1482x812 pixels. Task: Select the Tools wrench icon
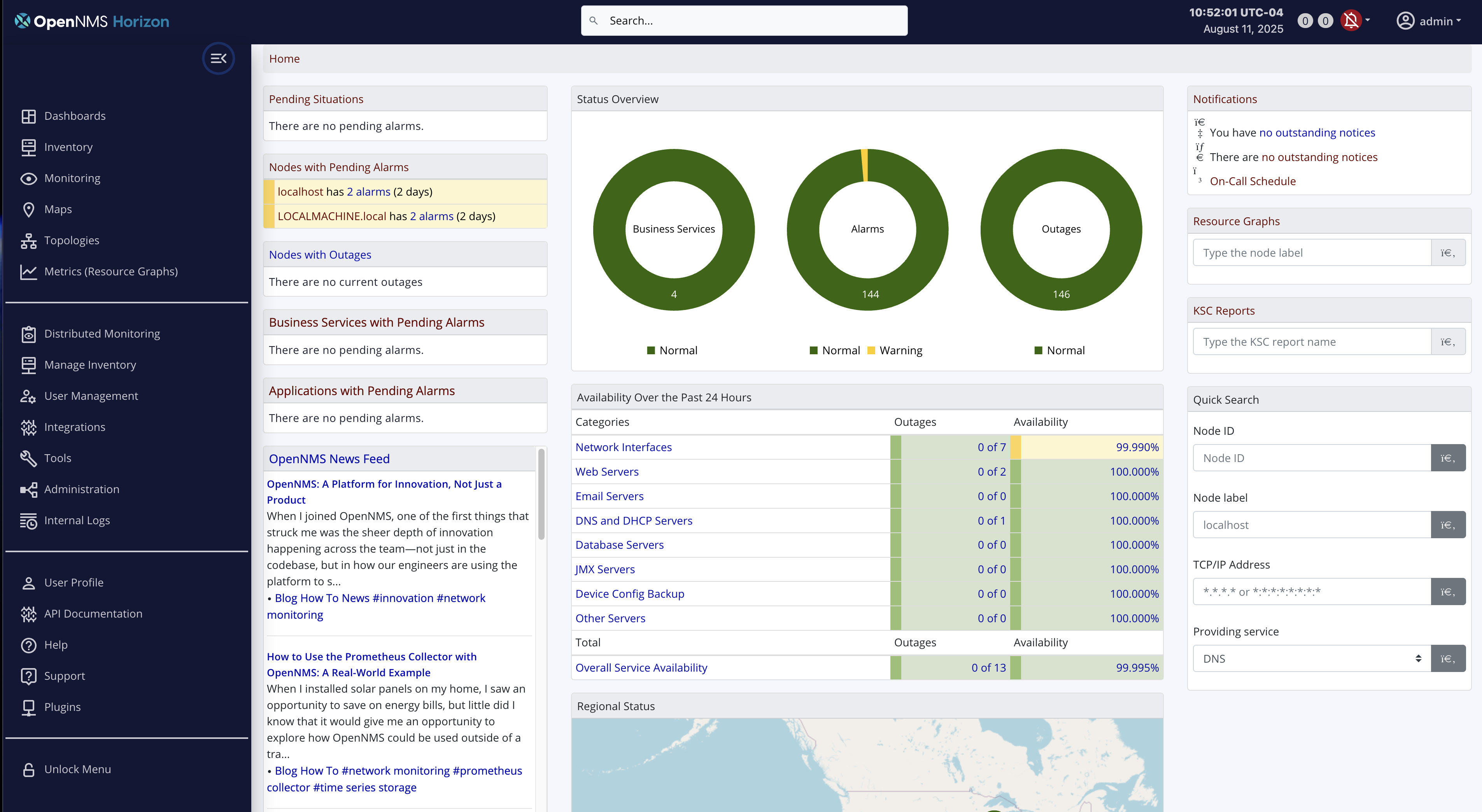tap(29, 458)
